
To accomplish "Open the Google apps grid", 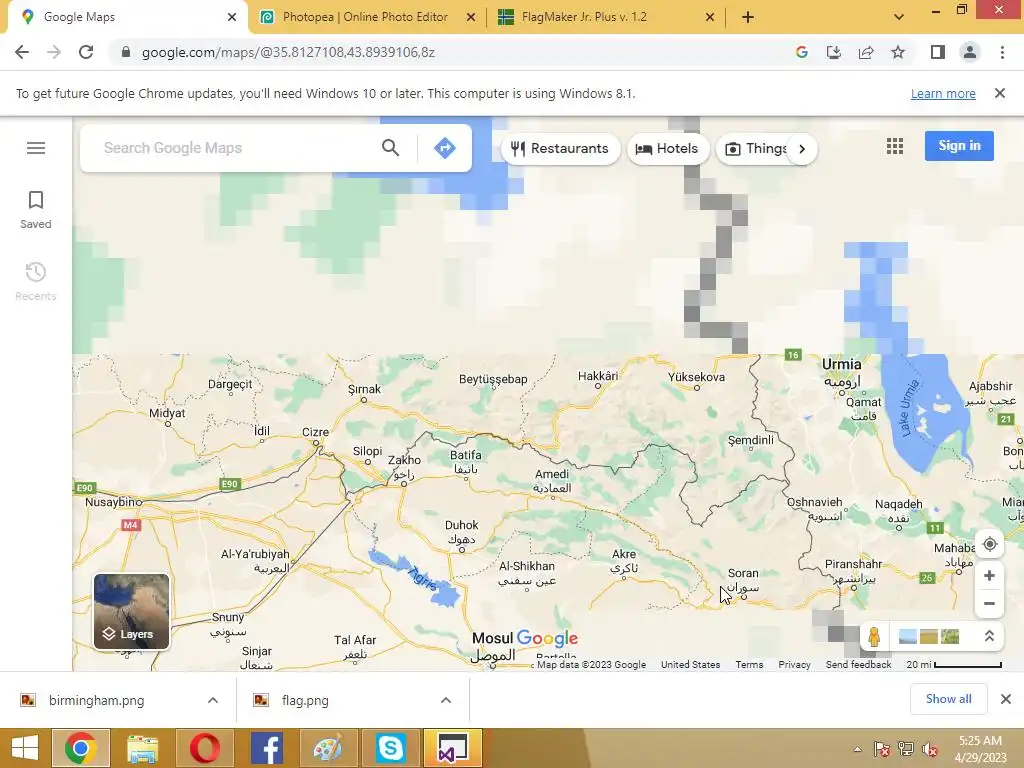I will click(x=895, y=146).
